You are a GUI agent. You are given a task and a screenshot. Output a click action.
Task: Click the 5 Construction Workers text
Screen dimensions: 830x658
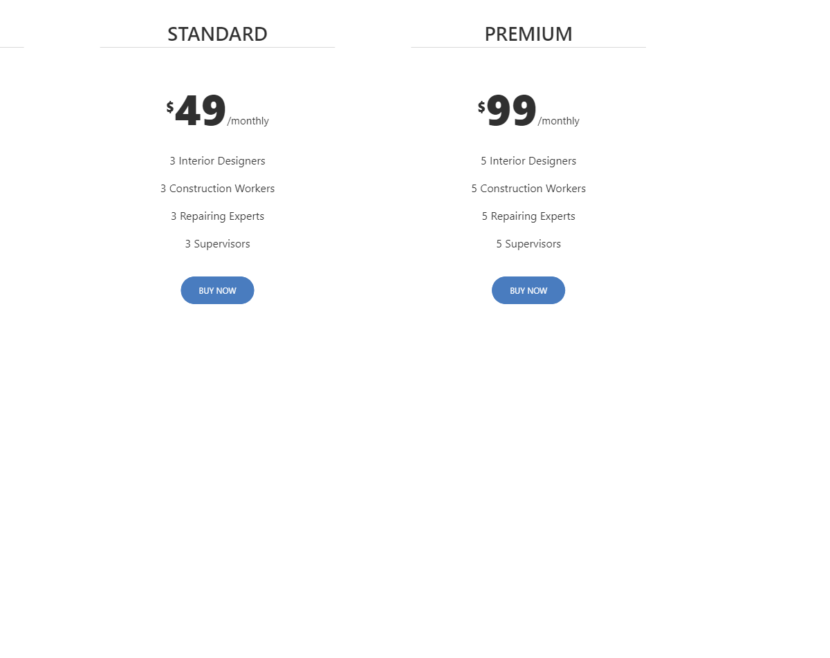coord(528,188)
